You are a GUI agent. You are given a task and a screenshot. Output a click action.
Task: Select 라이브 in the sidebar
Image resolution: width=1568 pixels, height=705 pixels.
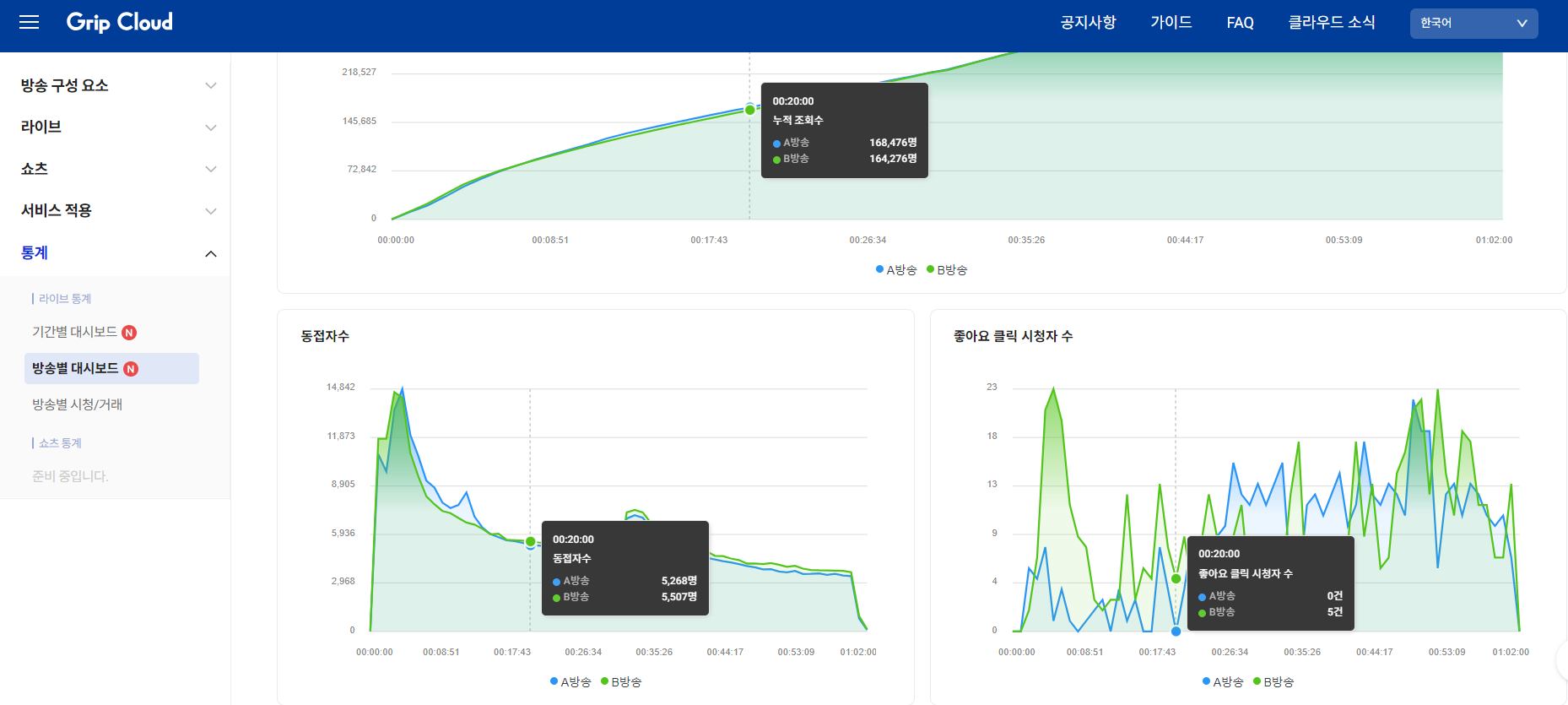coord(41,127)
